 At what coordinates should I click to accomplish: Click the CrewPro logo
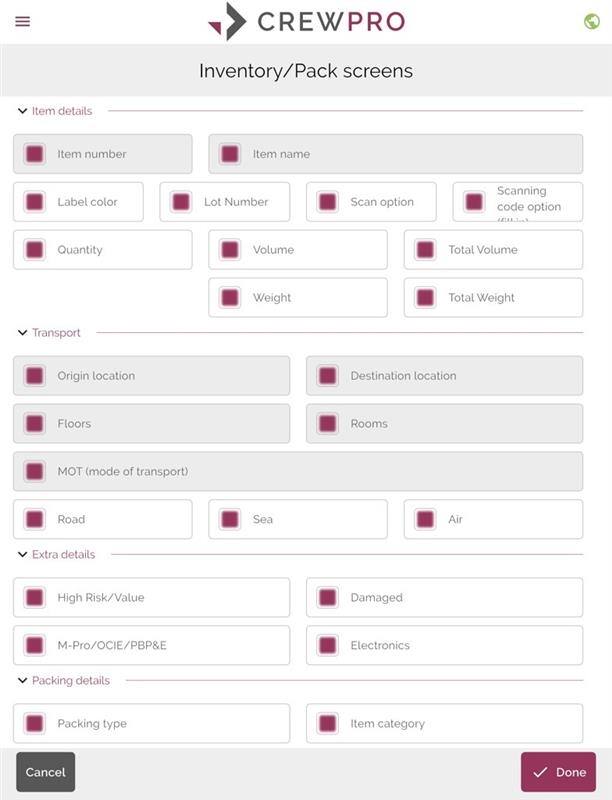point(306,18)
